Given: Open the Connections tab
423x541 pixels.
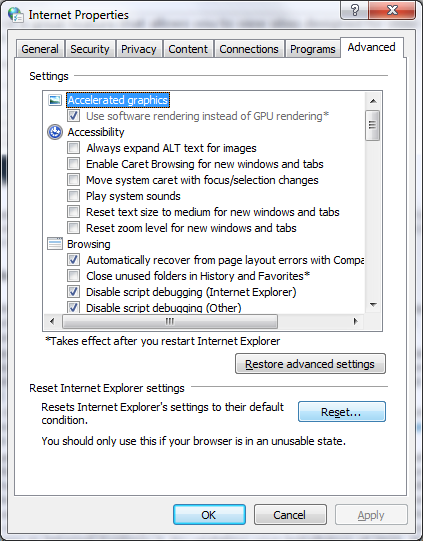Looking at the screenshot, I should (x=249, y=49).
